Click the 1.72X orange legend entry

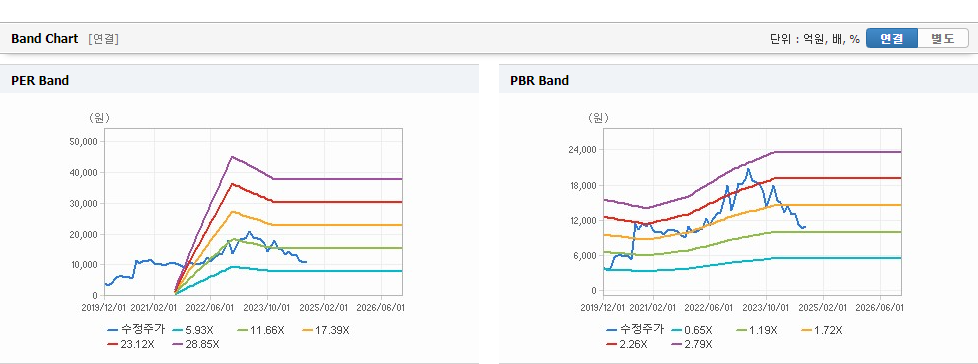pos(822,330)
